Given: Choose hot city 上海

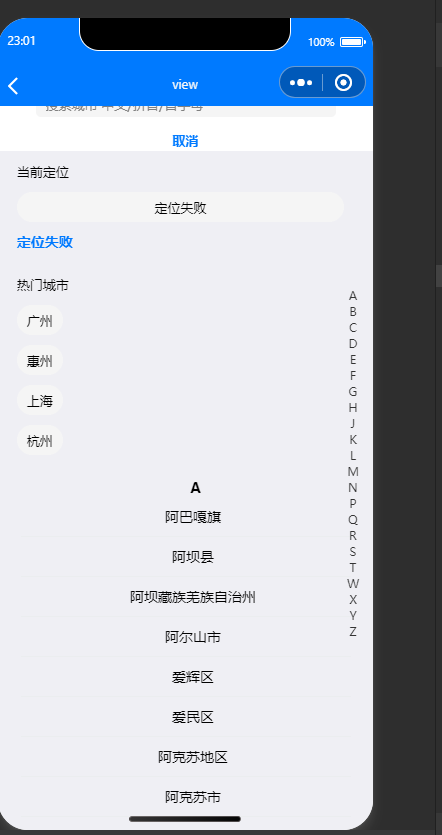Looking at the screenshot, I should 40,400.
